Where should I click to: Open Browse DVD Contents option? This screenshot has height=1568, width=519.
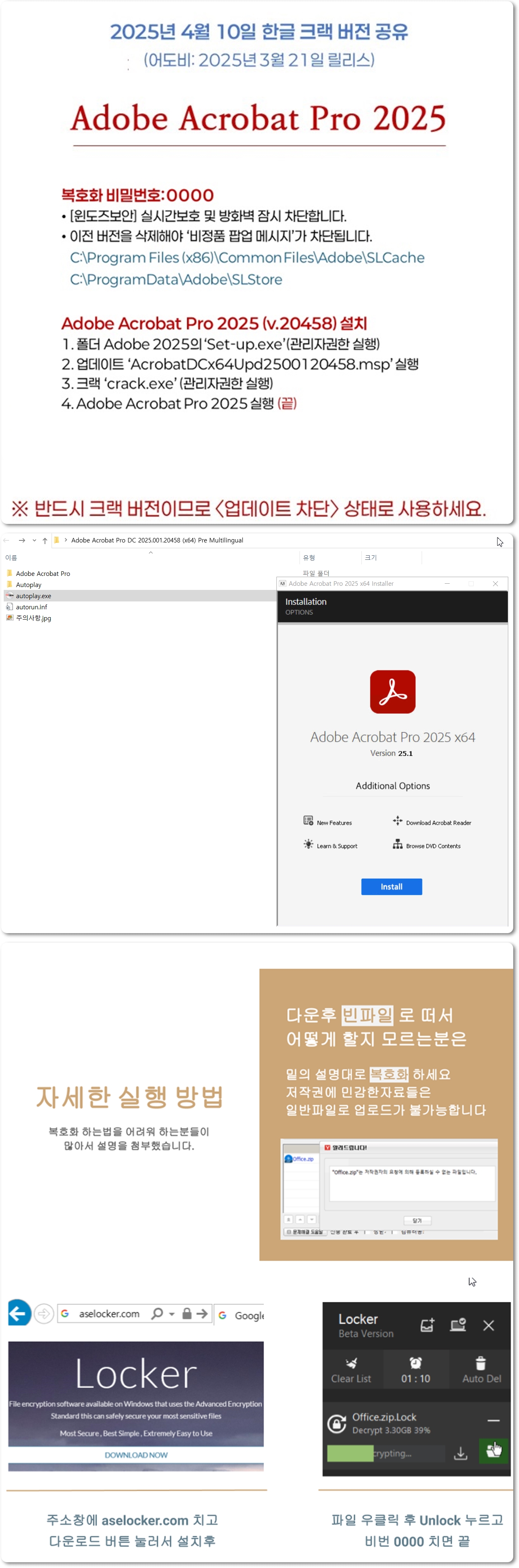(427, 846)
